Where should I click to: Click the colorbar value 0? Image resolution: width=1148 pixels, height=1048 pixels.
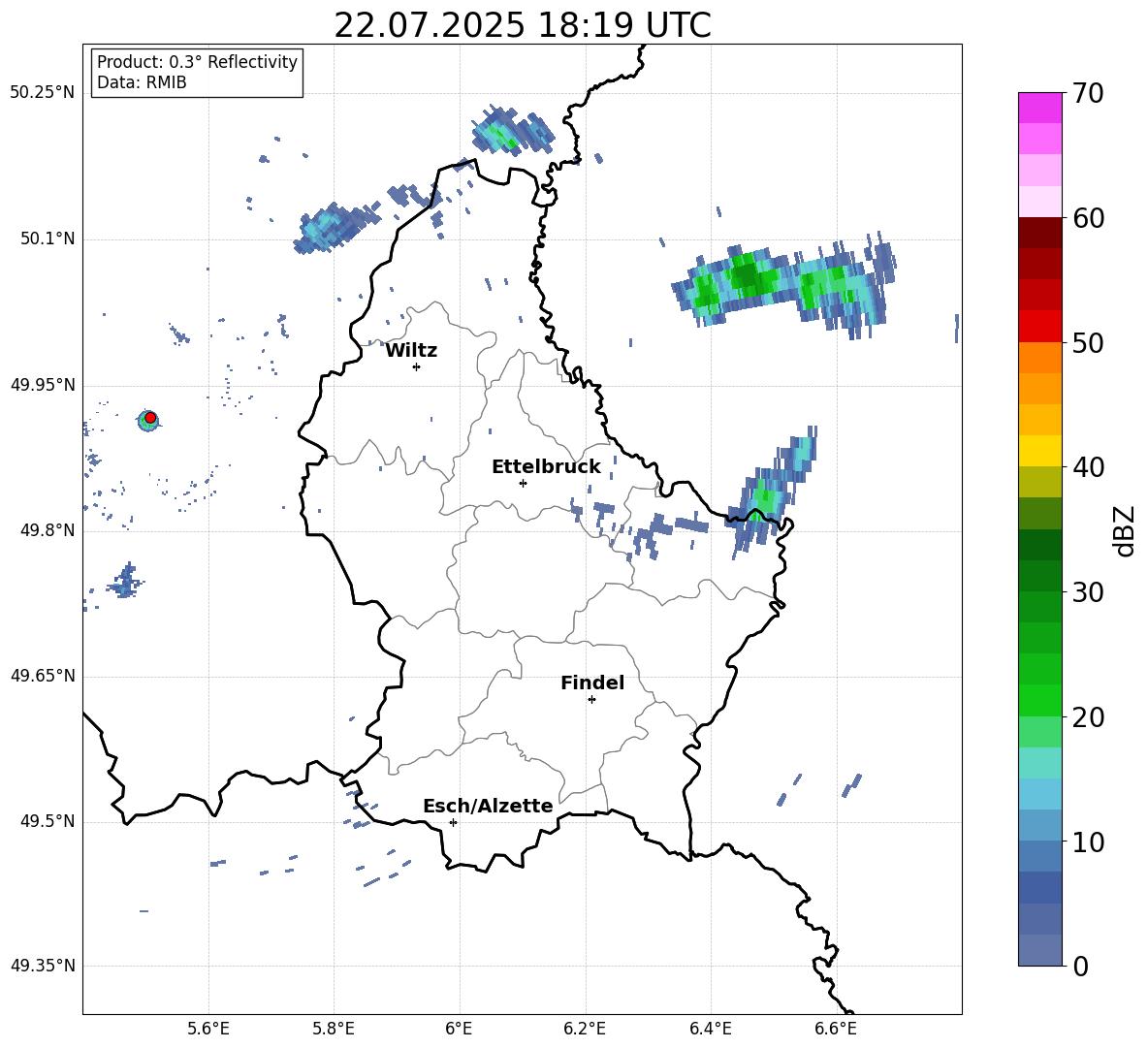pyautogui.click(x=1080, y=966)
